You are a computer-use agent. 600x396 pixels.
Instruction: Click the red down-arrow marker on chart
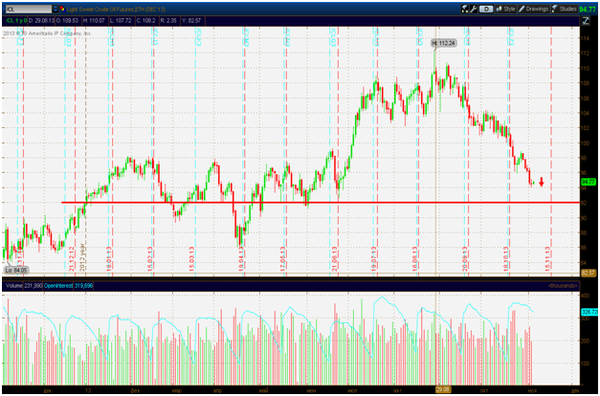[x=541, y=182]
